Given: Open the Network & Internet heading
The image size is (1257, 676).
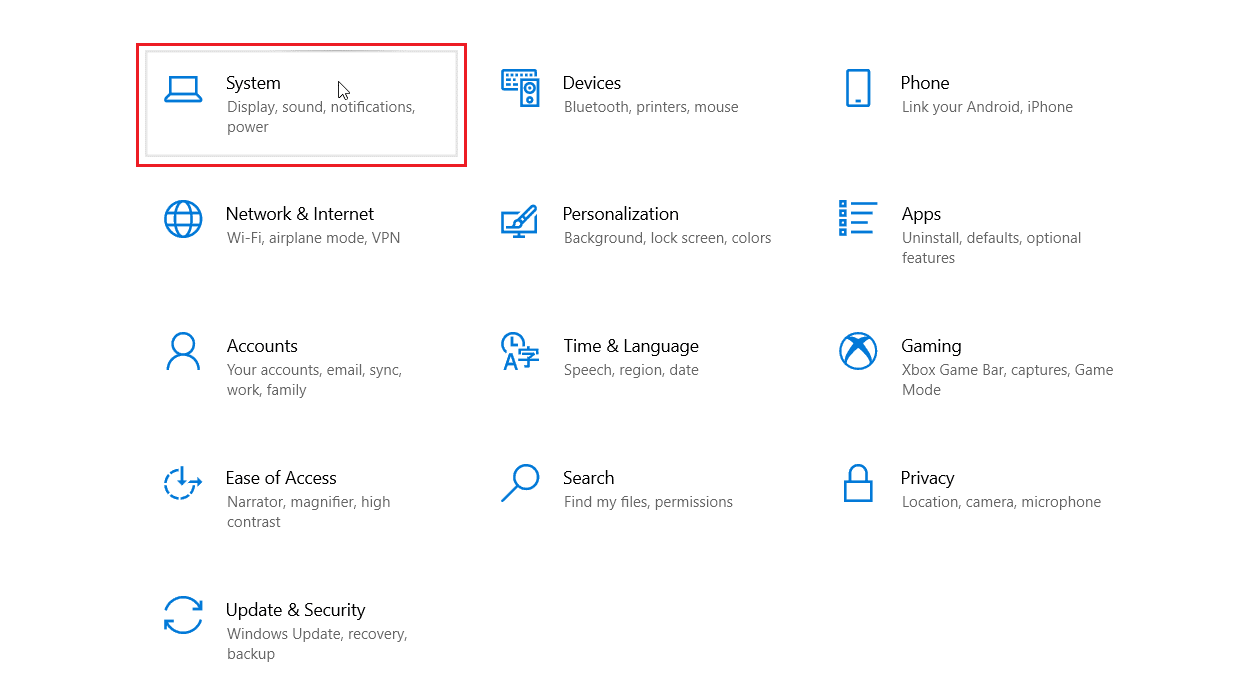Looking at the screenshot, I should click(300, 214).
